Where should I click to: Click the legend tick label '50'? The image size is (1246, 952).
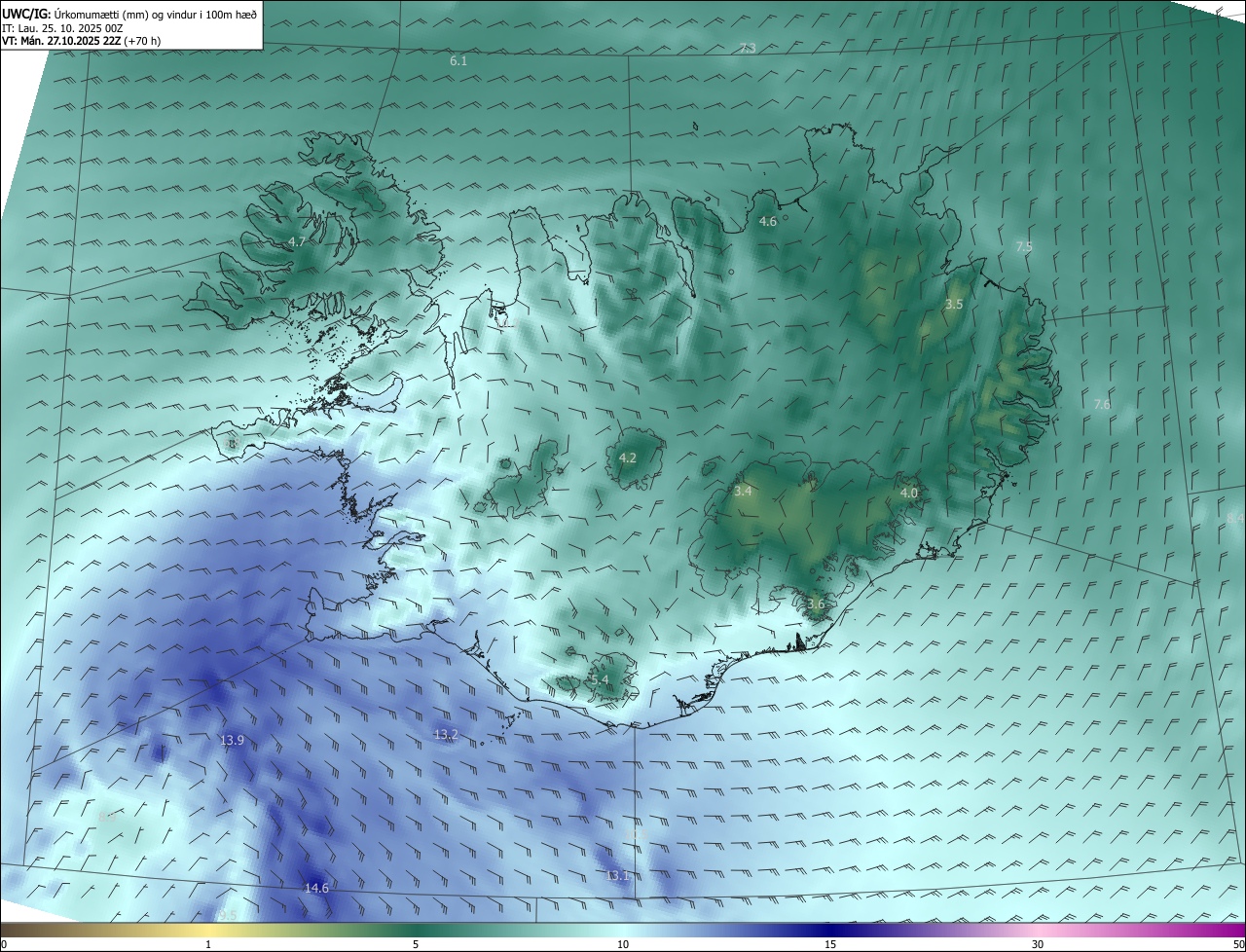point(1238,944)
